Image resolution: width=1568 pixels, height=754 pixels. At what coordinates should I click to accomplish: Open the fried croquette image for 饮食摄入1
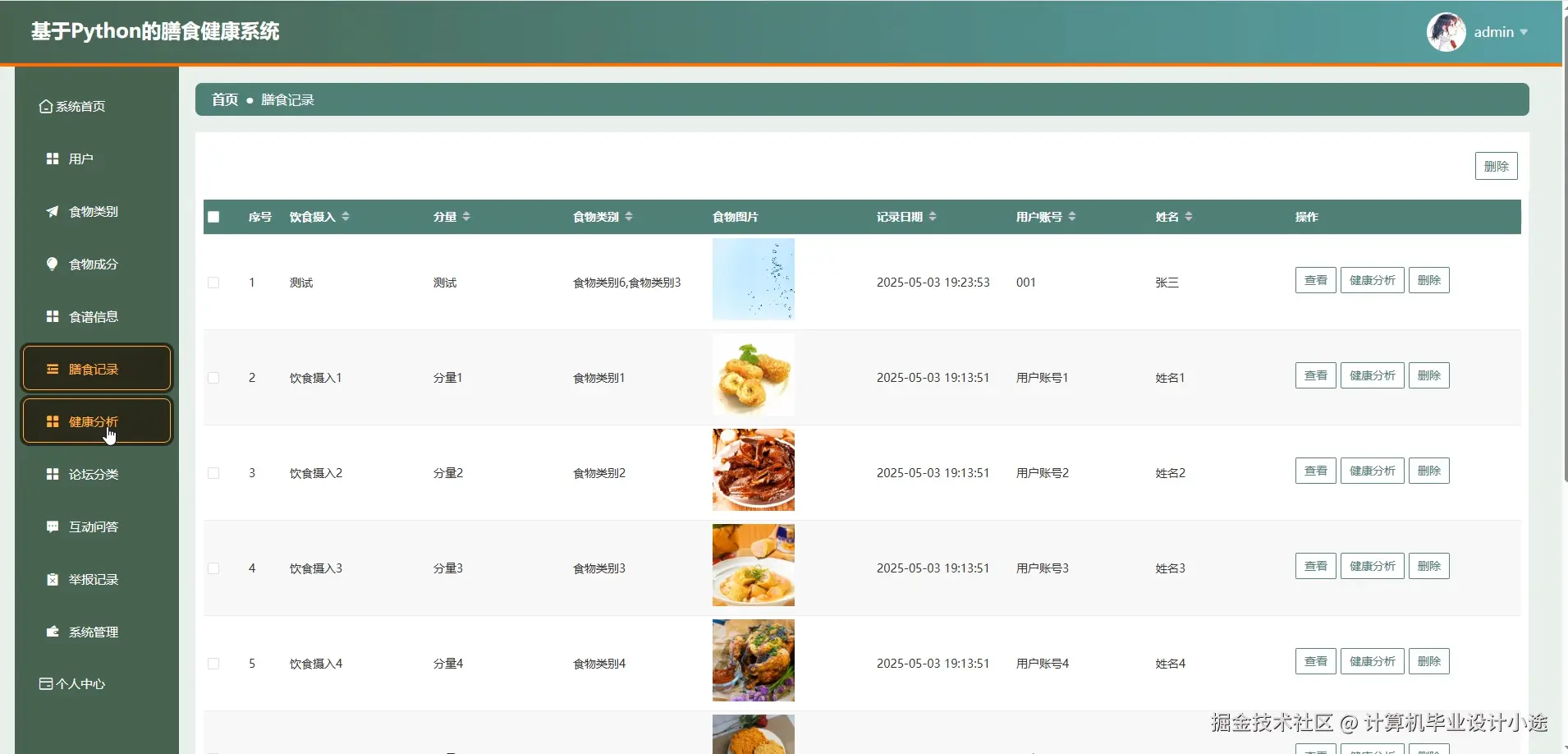(754, 375)
